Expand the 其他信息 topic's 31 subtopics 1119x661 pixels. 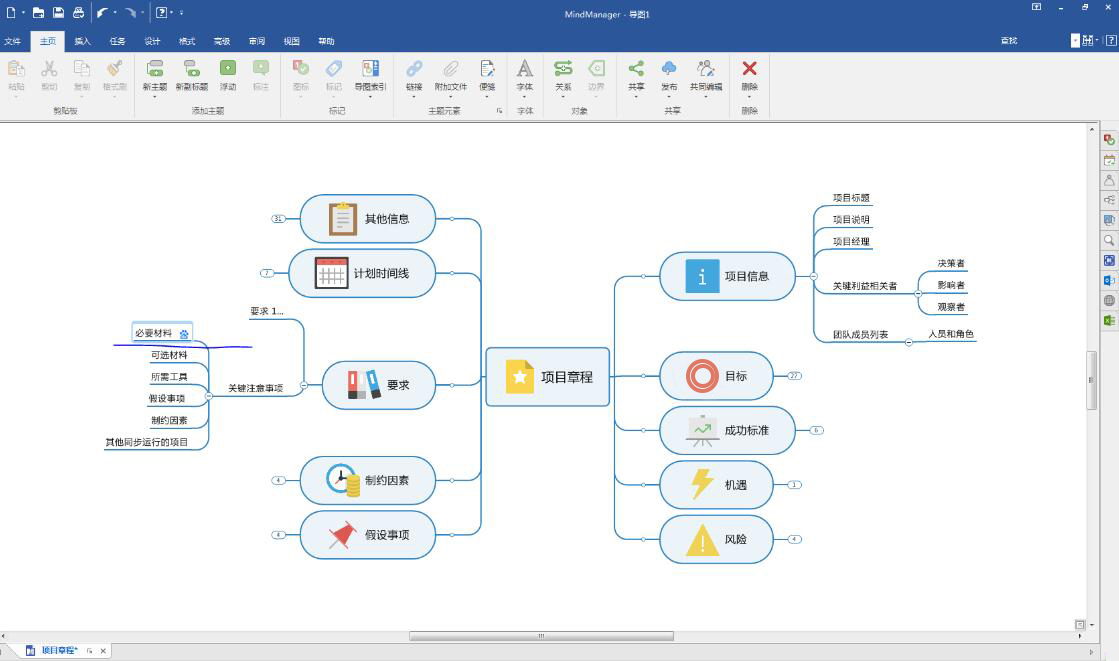click(278, 218)
